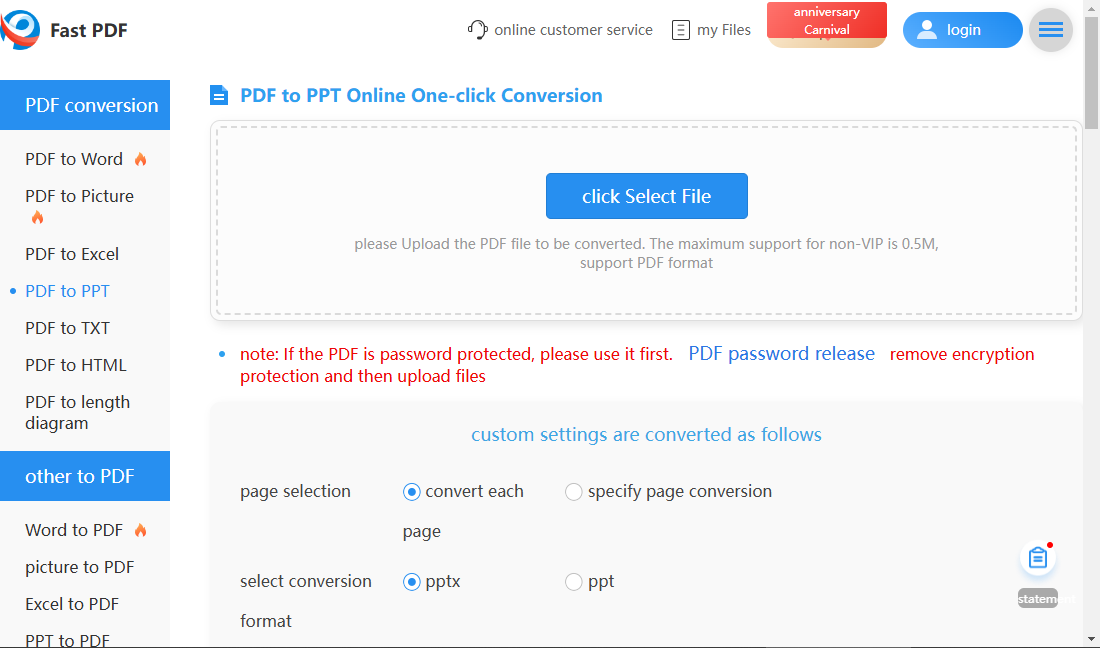The image size is (1100, 648).
Task: Open Word to PDF in sidebar
Action: coord(74,530)
